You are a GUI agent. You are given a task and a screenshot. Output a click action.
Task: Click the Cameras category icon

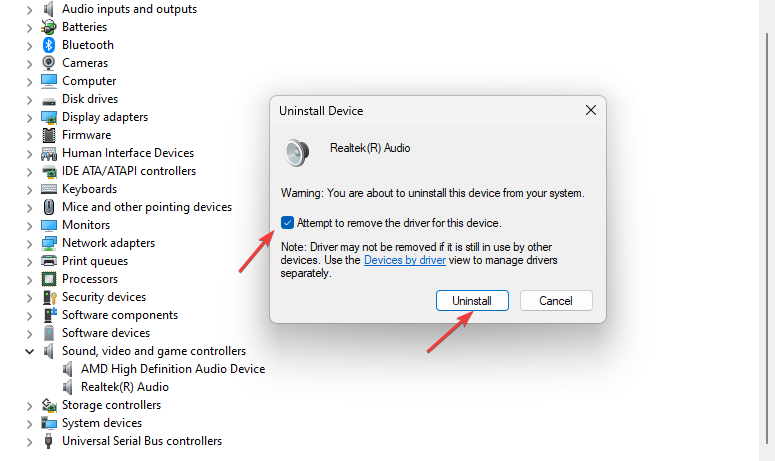tap(49, 63)
